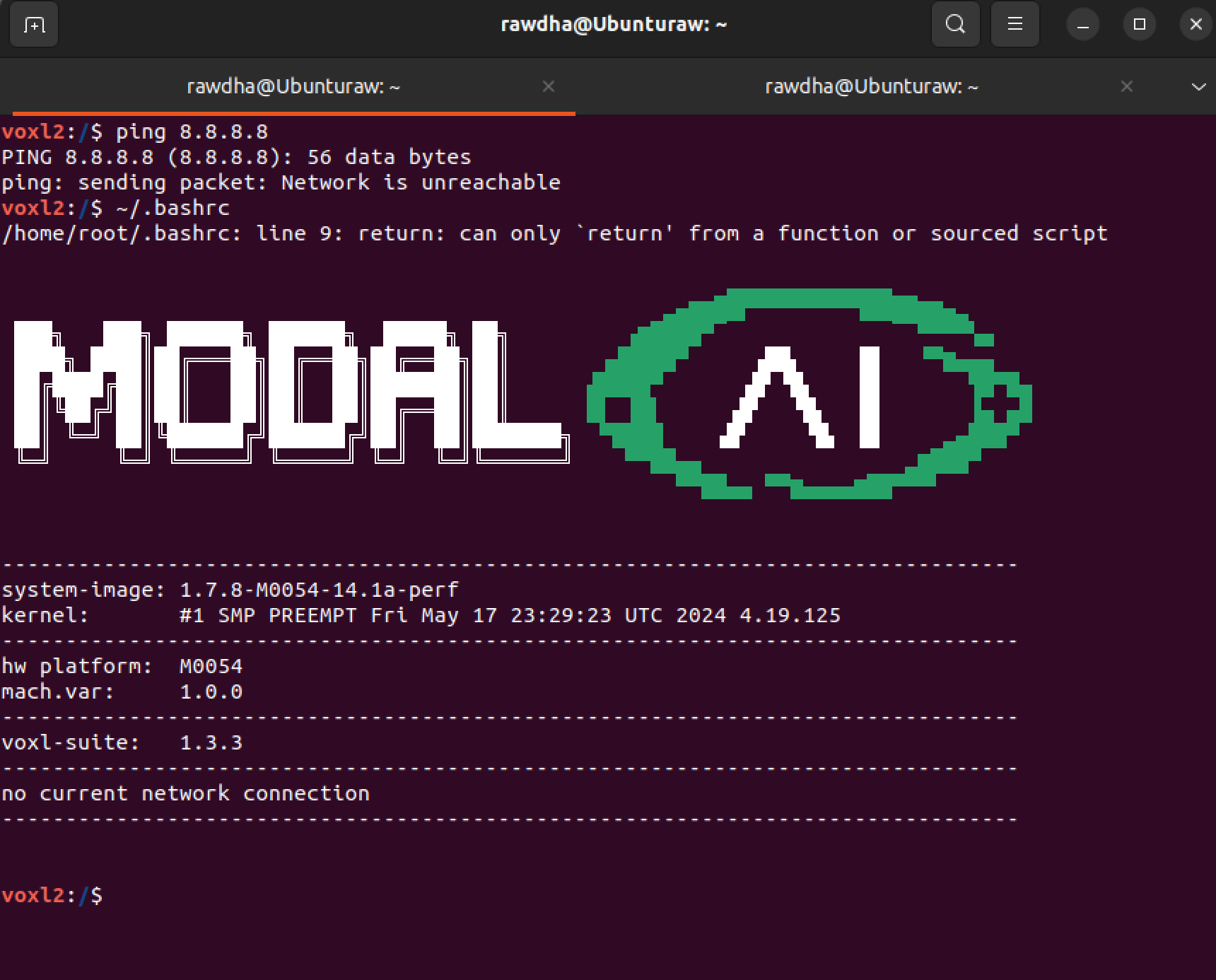Image resolution: width=1216 pixels, height=980 pixels.
Task: Click 'voxl-suite: 1.3.3' line
Action: click(x=122, y=742)
